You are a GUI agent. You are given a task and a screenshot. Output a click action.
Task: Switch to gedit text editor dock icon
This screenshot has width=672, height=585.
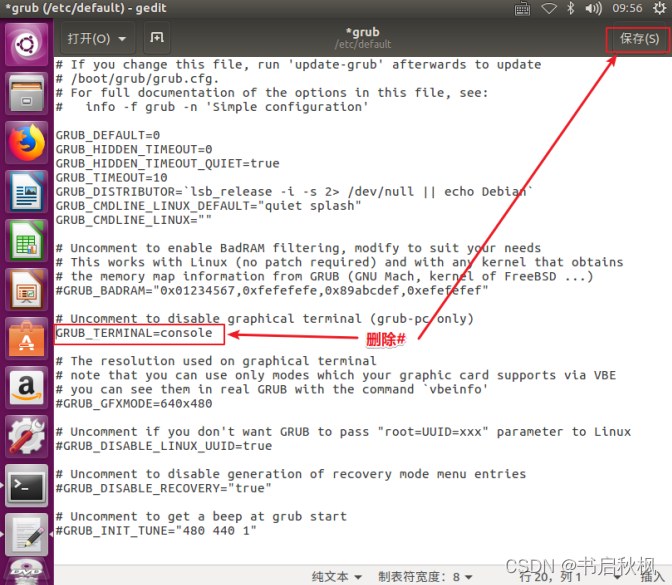(27, 535)
